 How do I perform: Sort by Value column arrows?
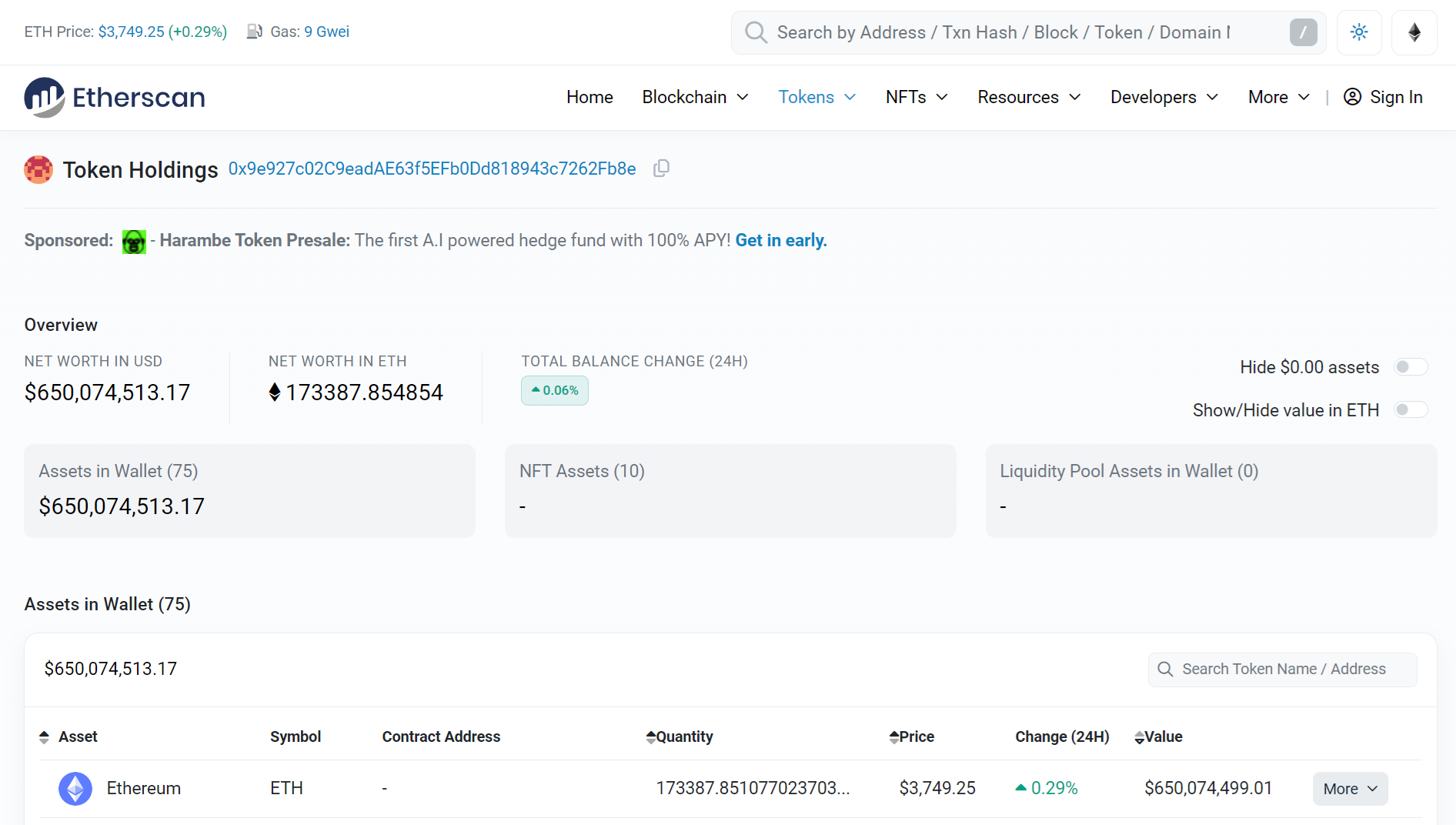(x=1139, y=737)
